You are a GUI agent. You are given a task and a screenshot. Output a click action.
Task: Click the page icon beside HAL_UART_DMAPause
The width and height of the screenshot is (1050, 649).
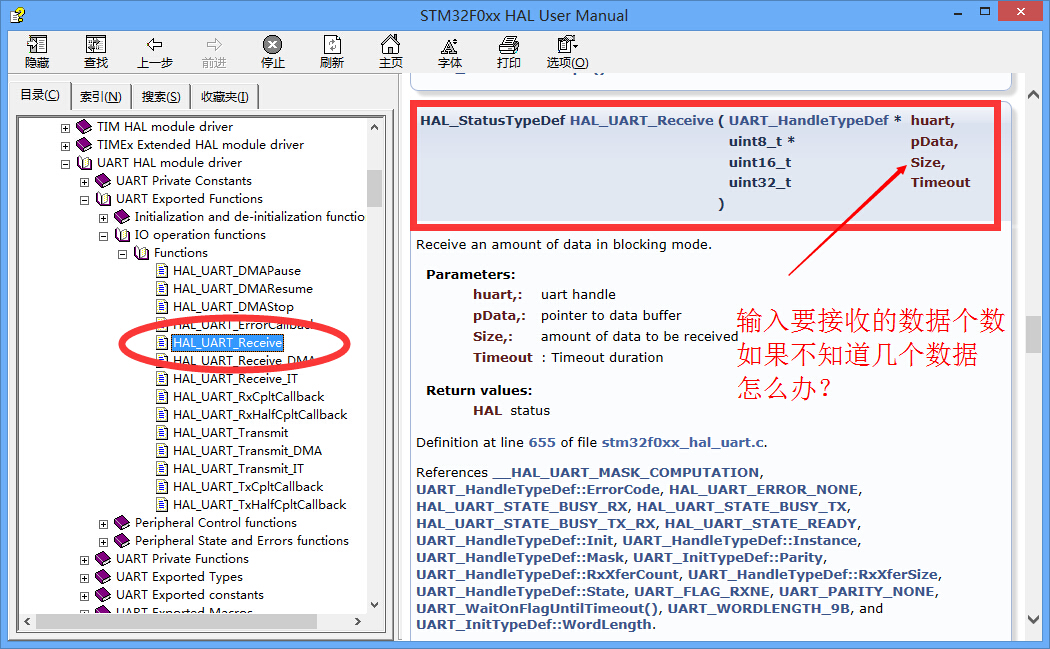click(x=161, y=271)
